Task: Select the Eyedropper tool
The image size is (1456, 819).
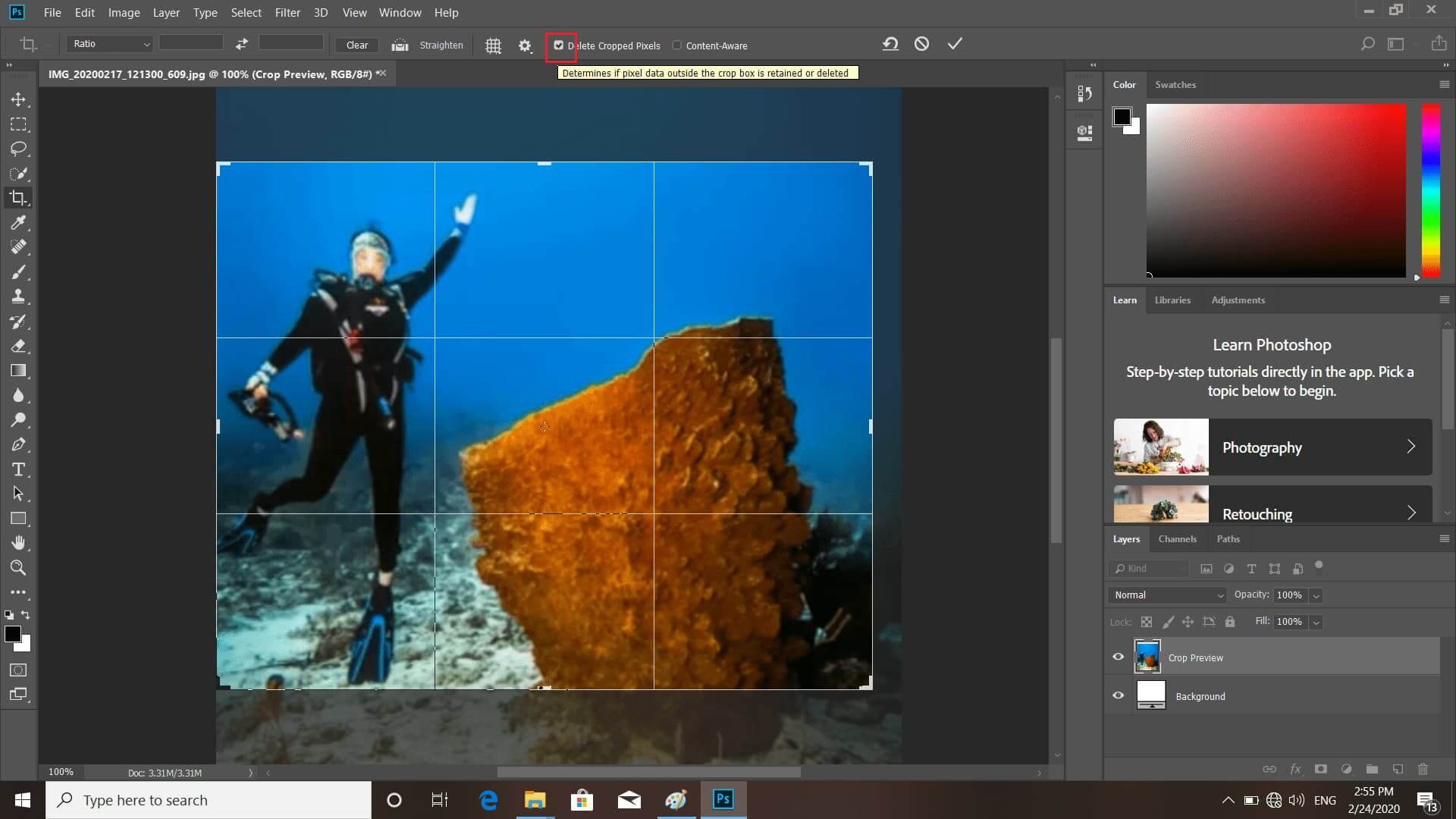Action: tap(18, 222)
